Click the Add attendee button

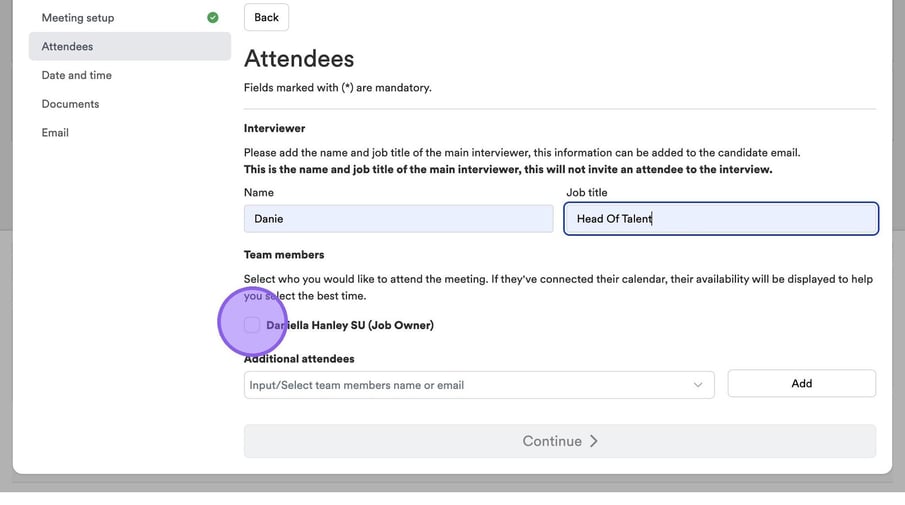click(x=801, y=384)
